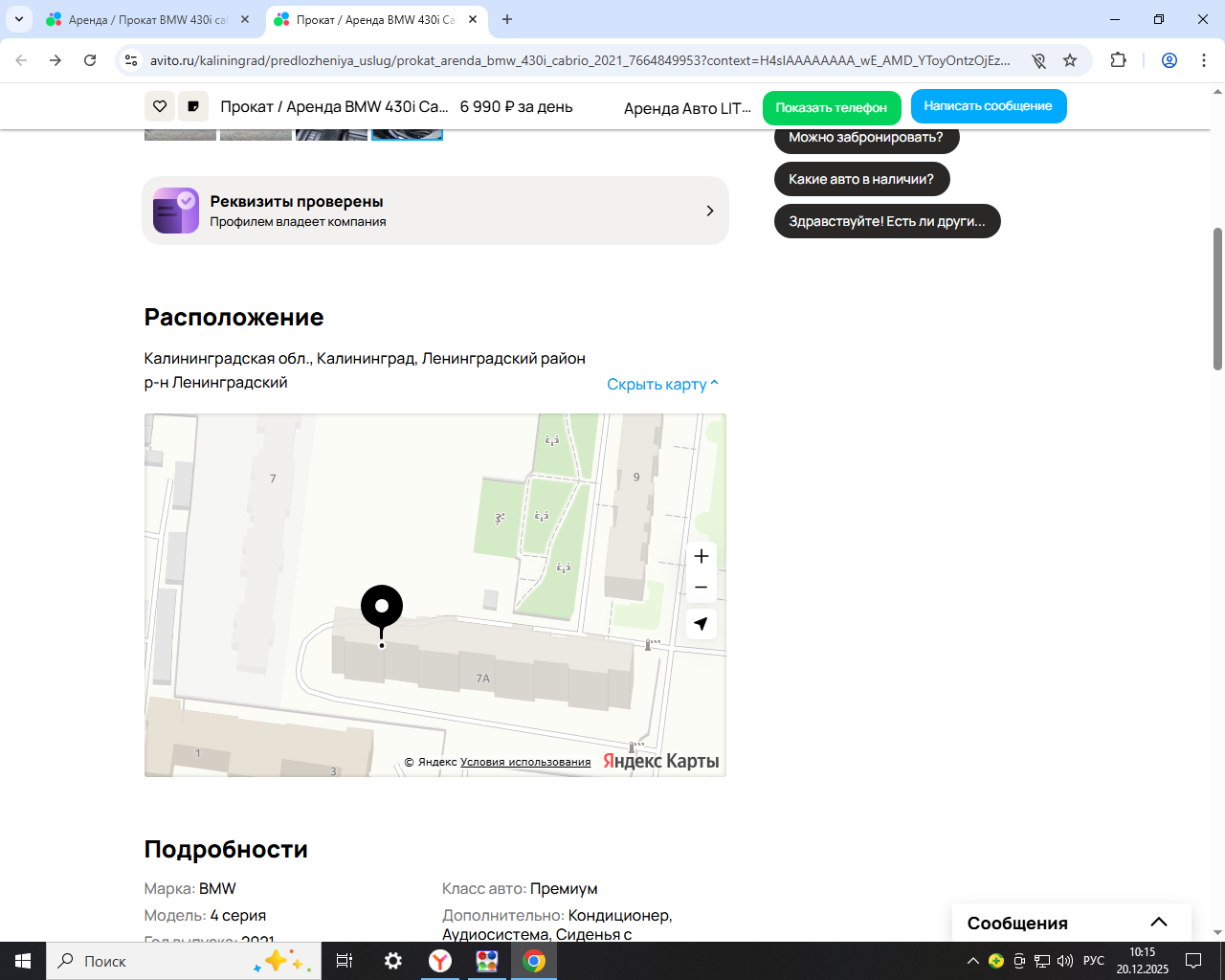Expand the Реквизиты проверены card arrow
Screen dimensions: 1225x980
pyautogui.click(x=709, y=211)
